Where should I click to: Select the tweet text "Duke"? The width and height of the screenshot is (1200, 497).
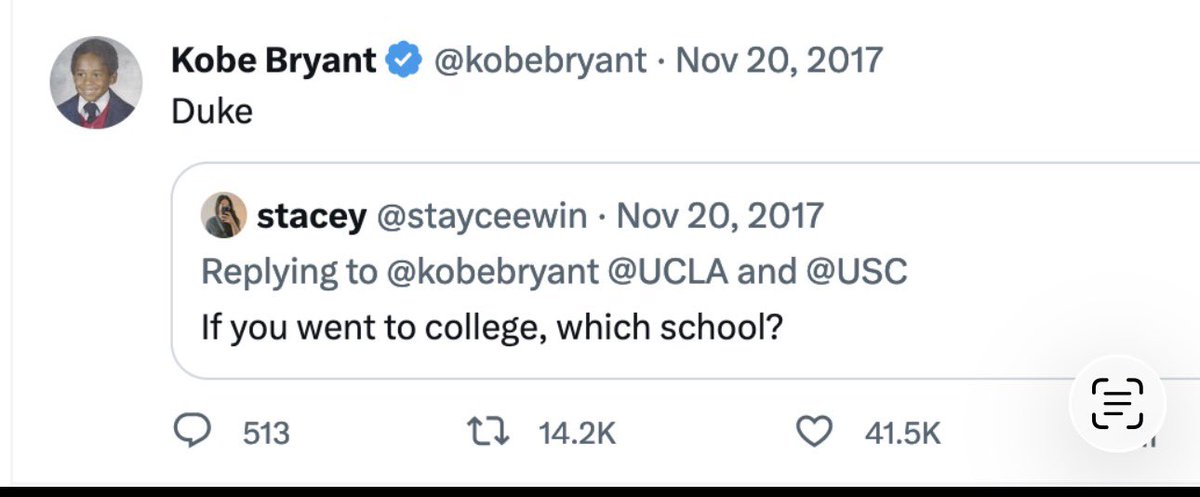point(212,111)
